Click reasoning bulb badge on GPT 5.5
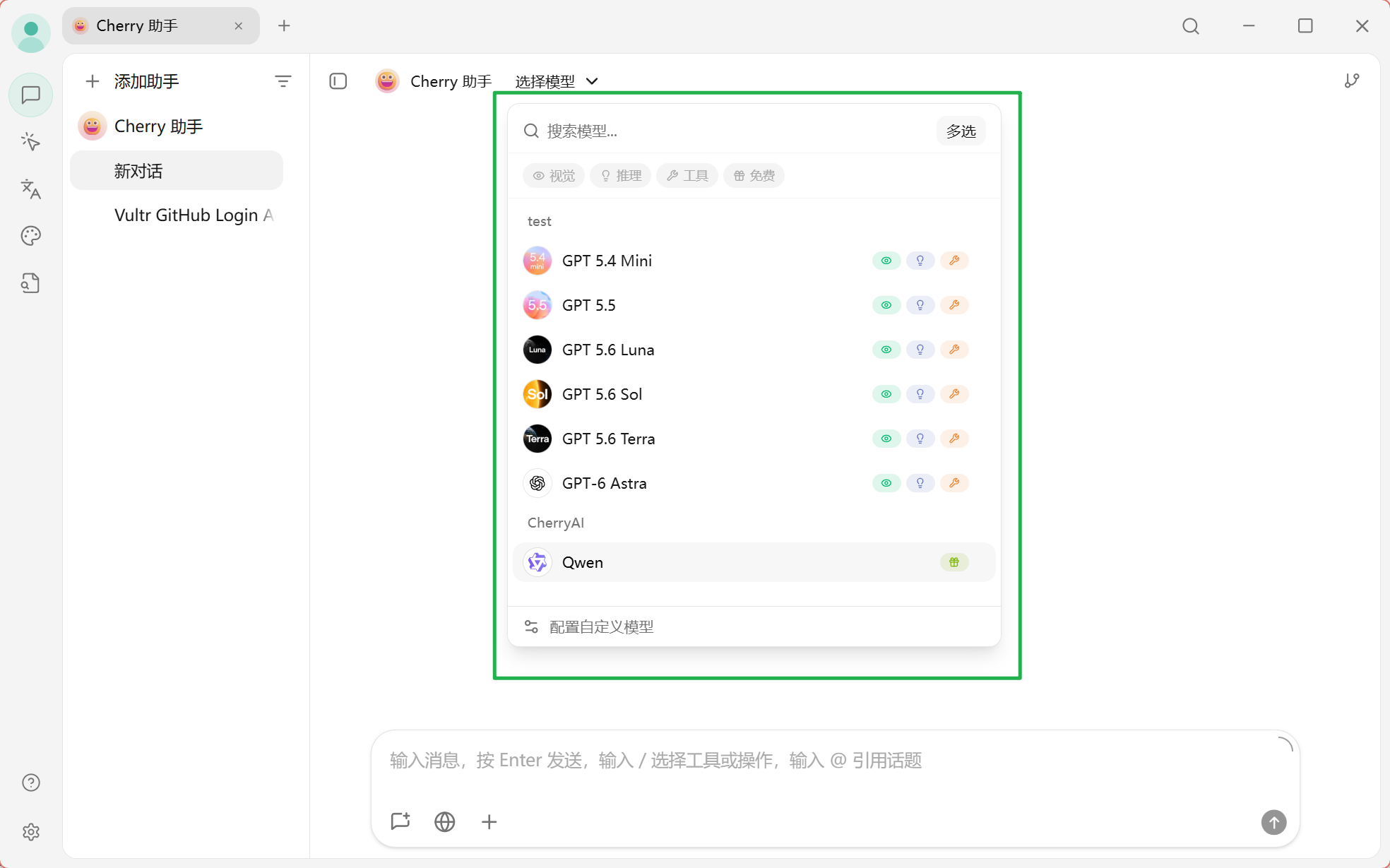The image size is (1390, 868). tap(920, 305)
